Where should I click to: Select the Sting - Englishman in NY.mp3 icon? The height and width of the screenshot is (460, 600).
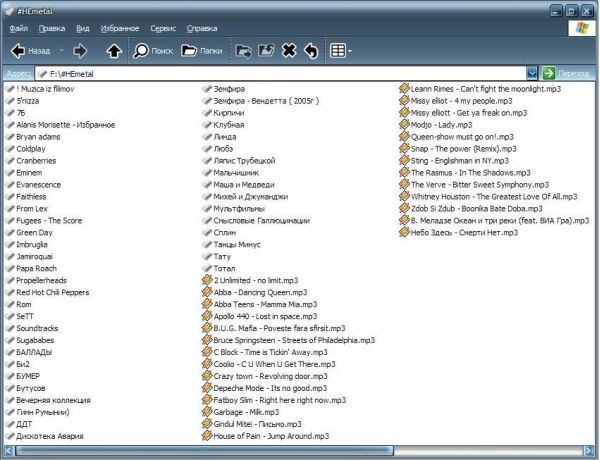(404, 160)
